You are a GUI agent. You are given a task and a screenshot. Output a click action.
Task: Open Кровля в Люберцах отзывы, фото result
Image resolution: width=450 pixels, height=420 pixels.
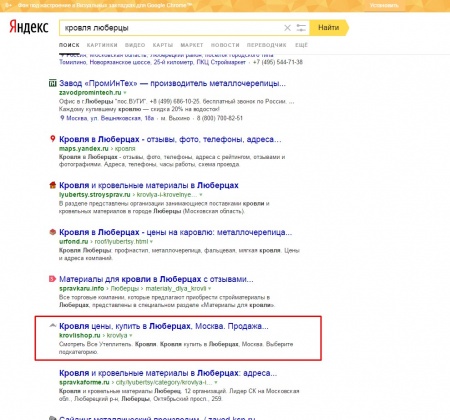pos(170,139)
